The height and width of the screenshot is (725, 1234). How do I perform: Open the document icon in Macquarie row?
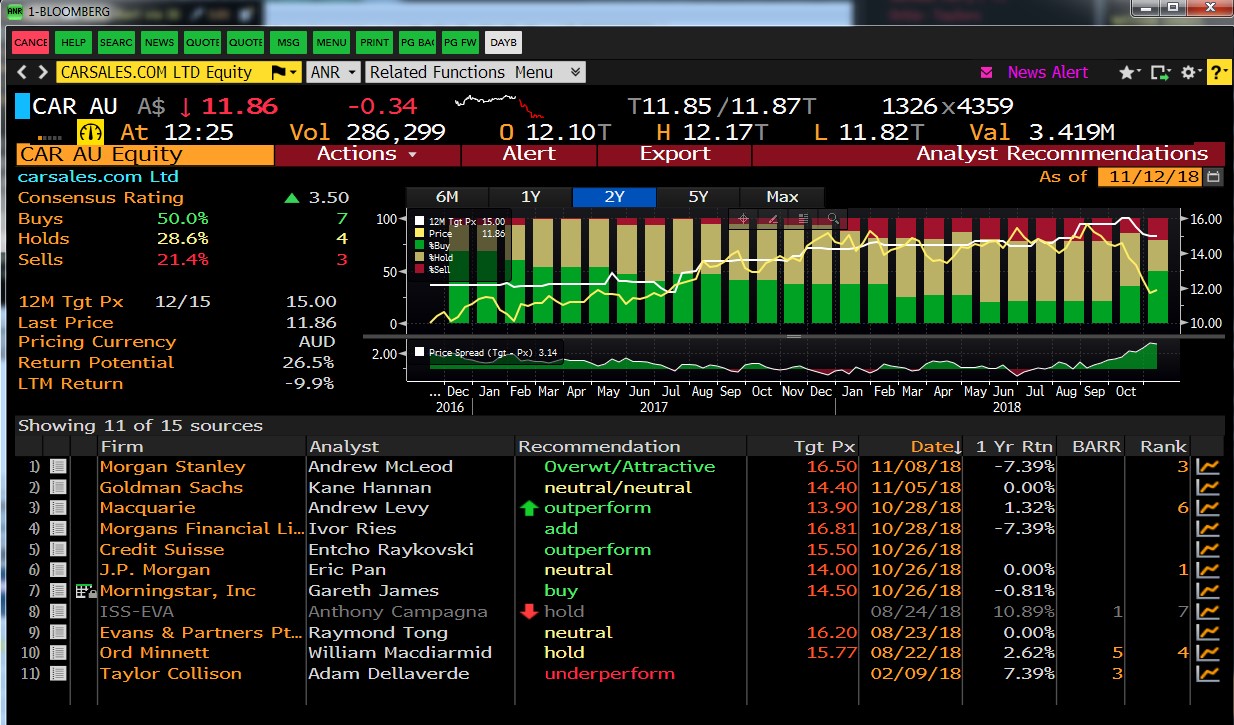click(x=58, y=508)
